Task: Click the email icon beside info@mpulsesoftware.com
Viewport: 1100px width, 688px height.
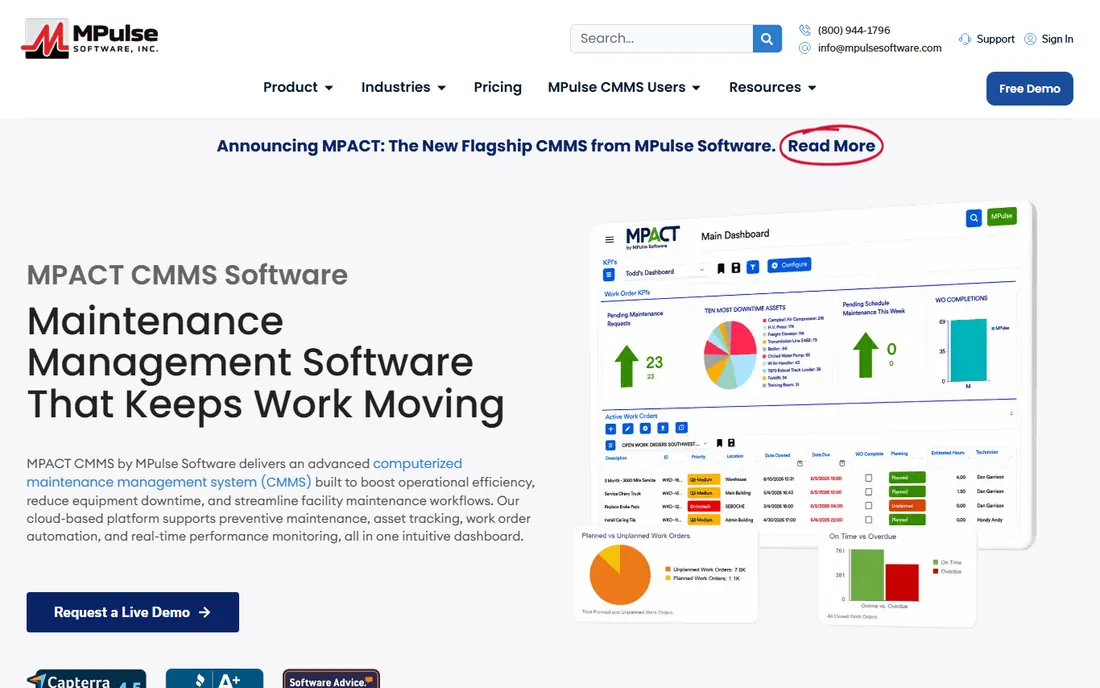Action: (x=805, y=48)
